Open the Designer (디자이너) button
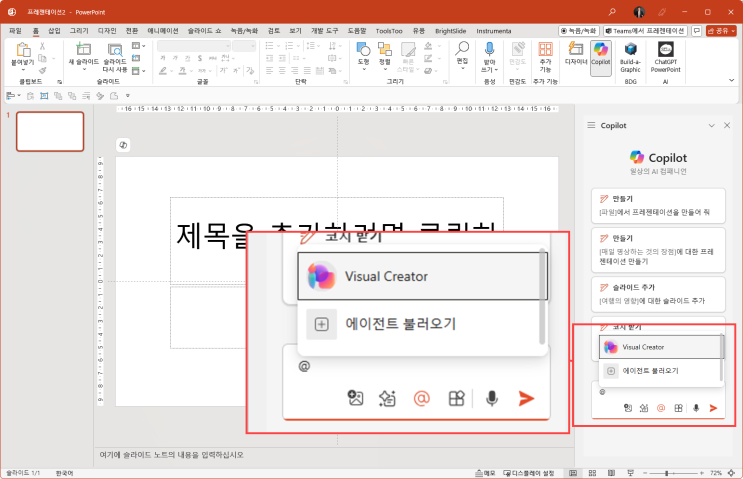 tap(576, 53)
